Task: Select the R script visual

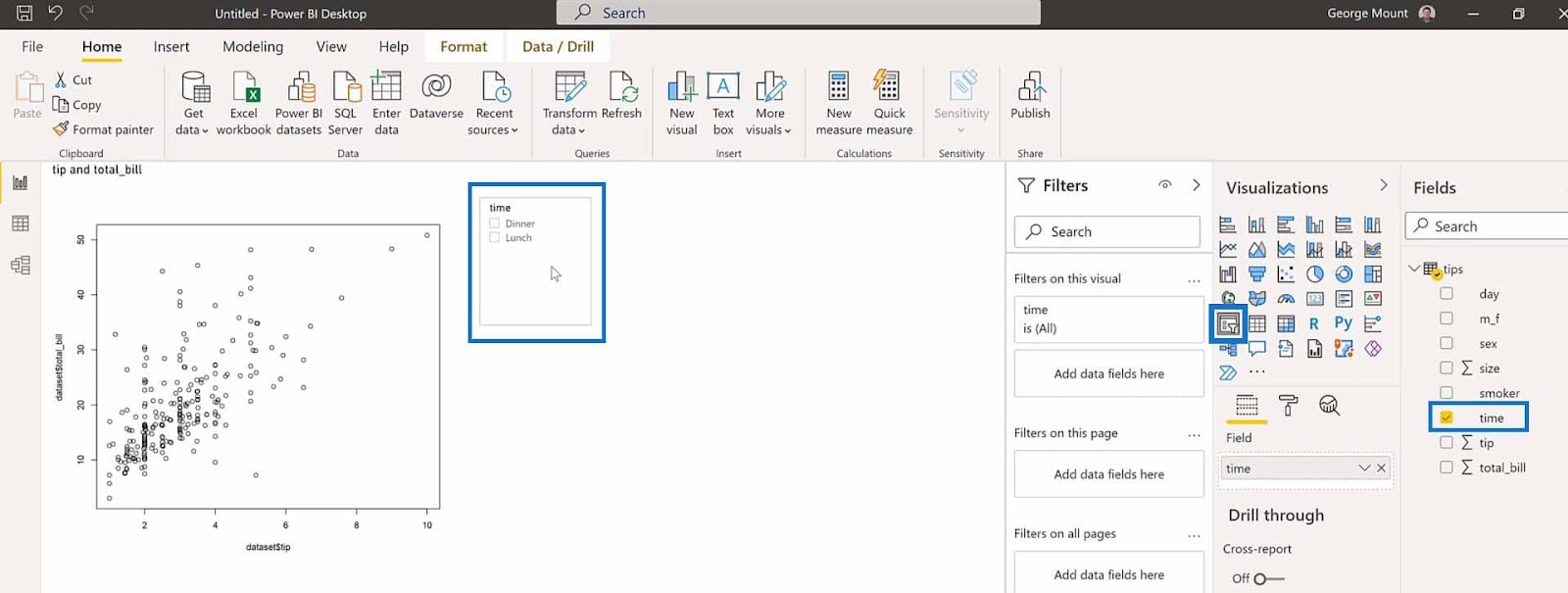Action: point(1314,323)
